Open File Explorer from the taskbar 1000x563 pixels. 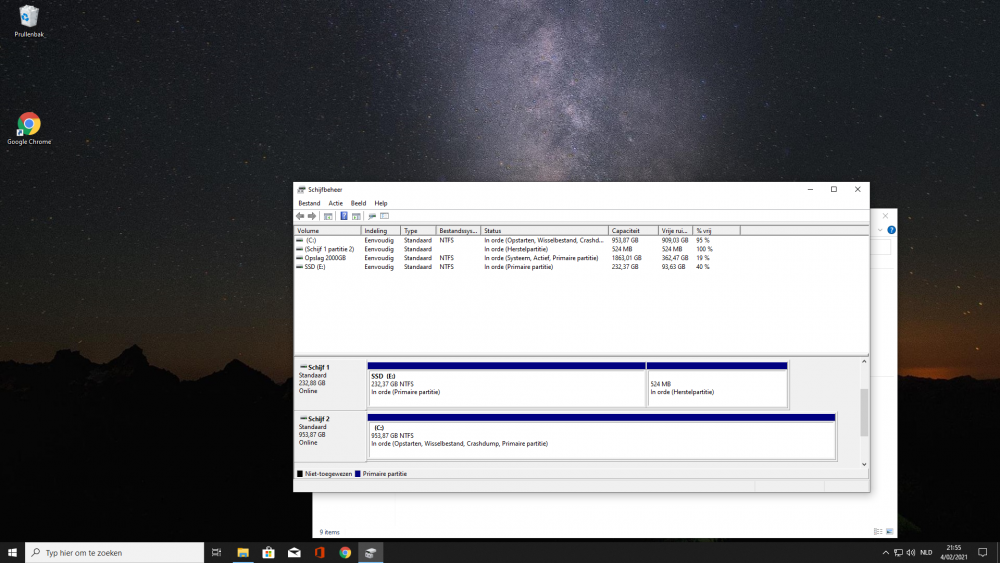click(242, 552)
